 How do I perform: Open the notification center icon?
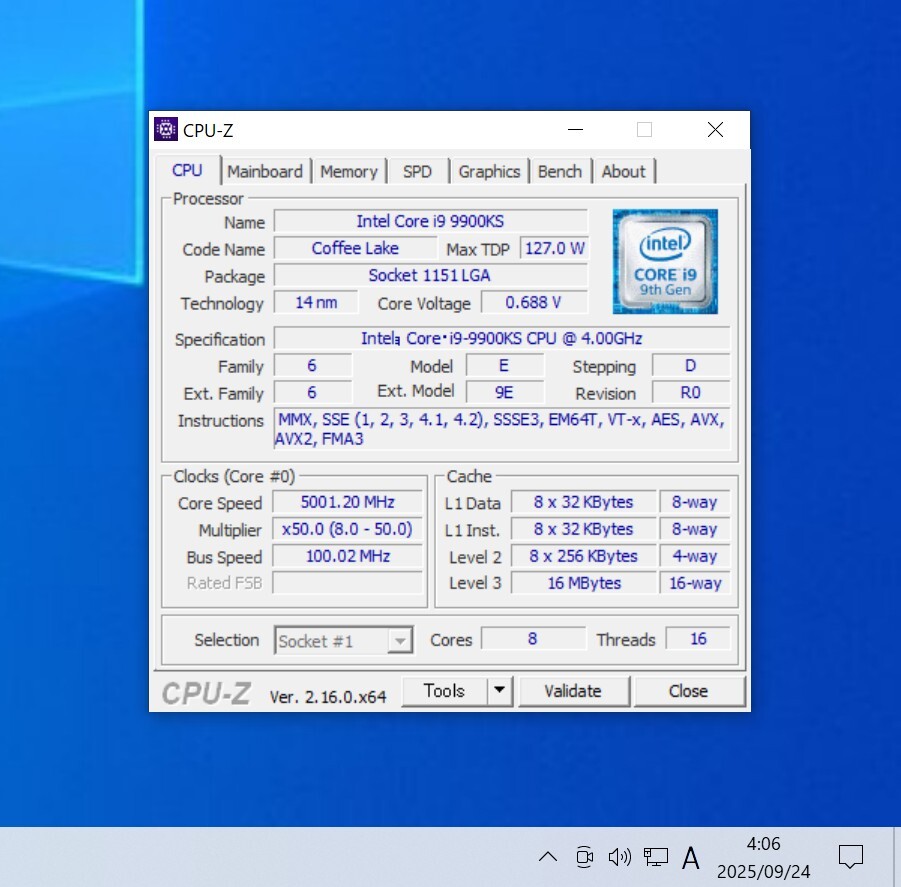851,856
